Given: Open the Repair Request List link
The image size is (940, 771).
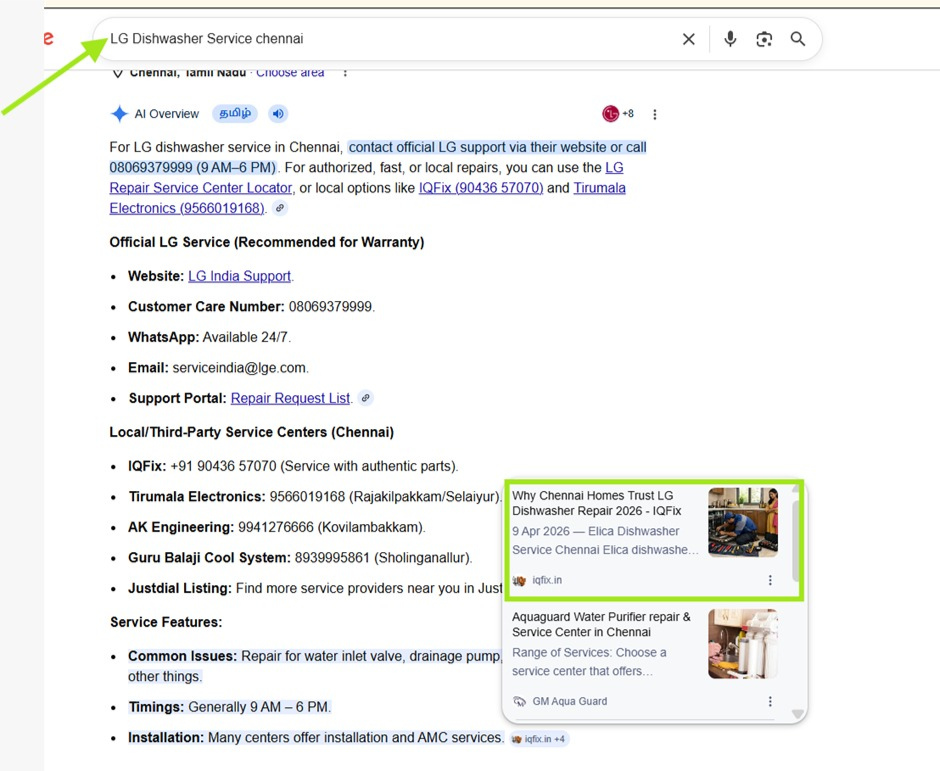Looking at the screenshot, I should tap(290, 398).
